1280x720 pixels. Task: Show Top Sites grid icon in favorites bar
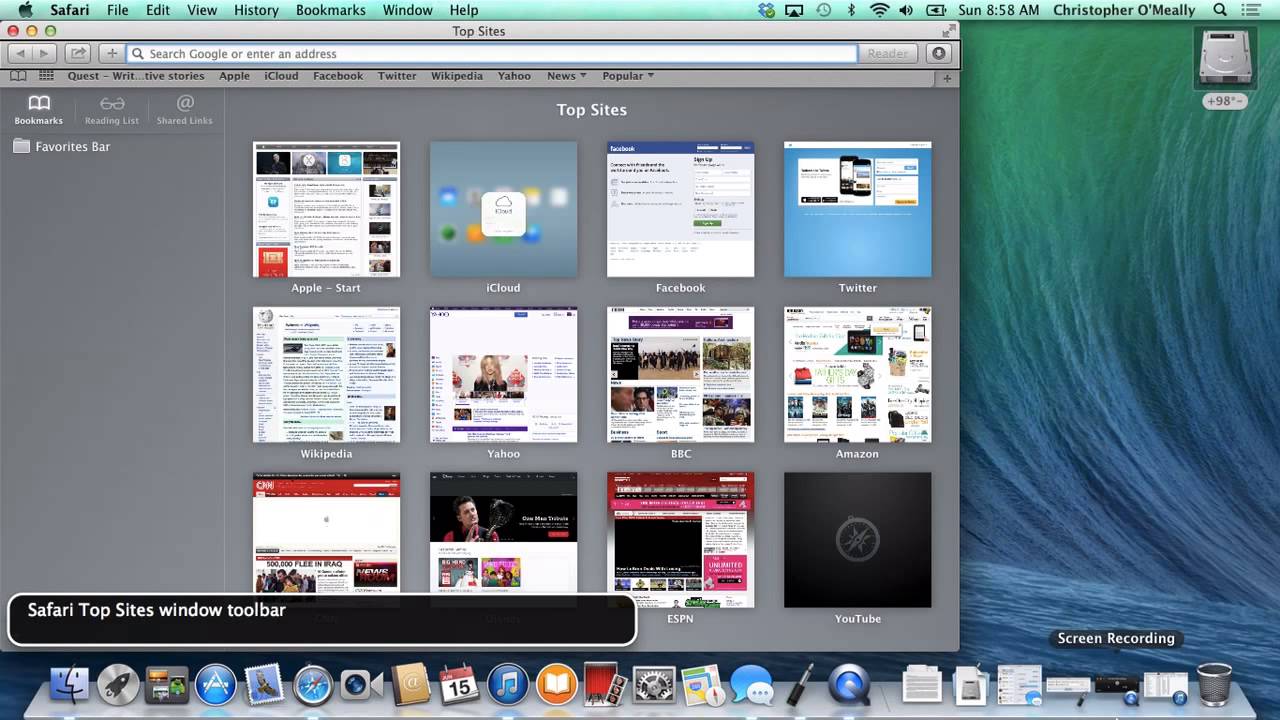point(46,76)
